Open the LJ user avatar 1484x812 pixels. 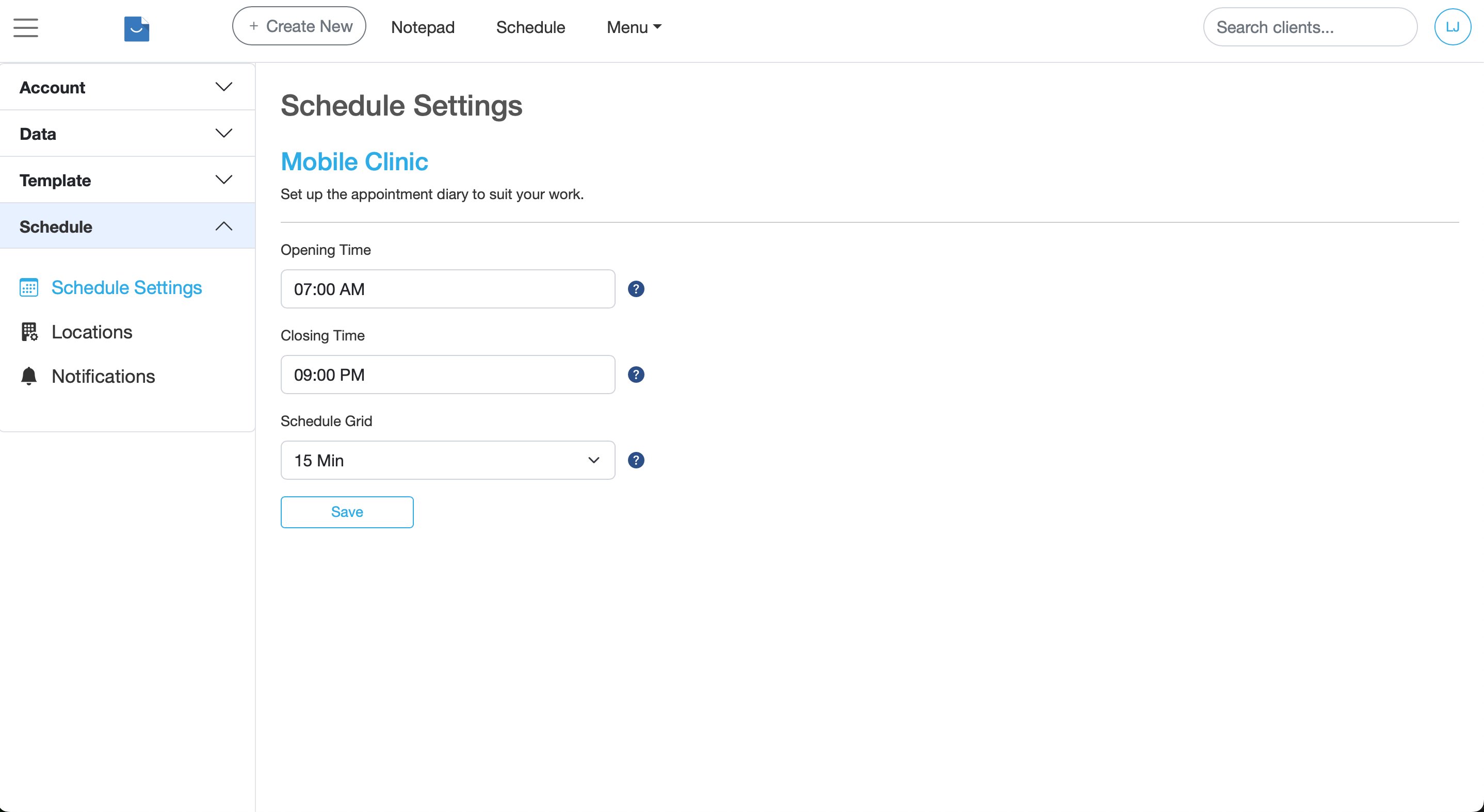pyautogui.click(x=1453, y=26)
